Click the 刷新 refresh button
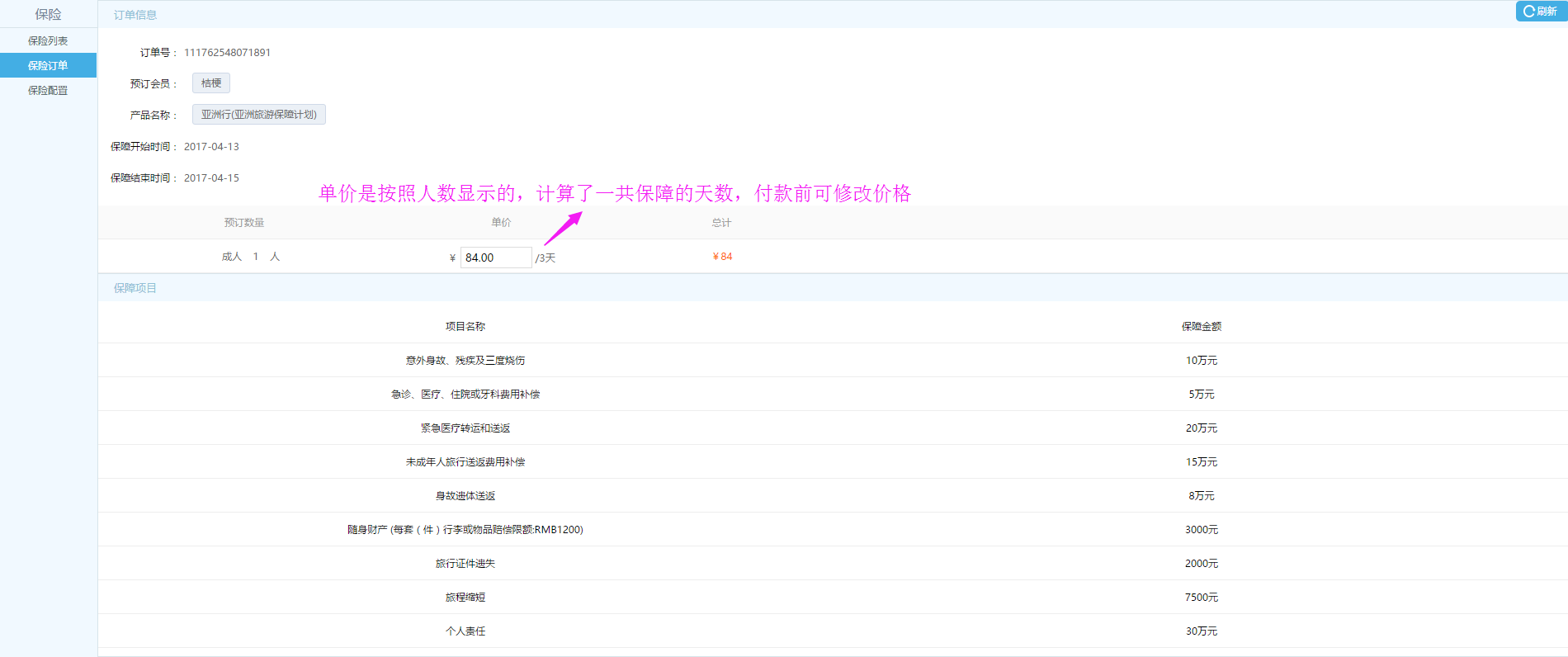Screen dimensions: 1568x657 pos(1540,12)
